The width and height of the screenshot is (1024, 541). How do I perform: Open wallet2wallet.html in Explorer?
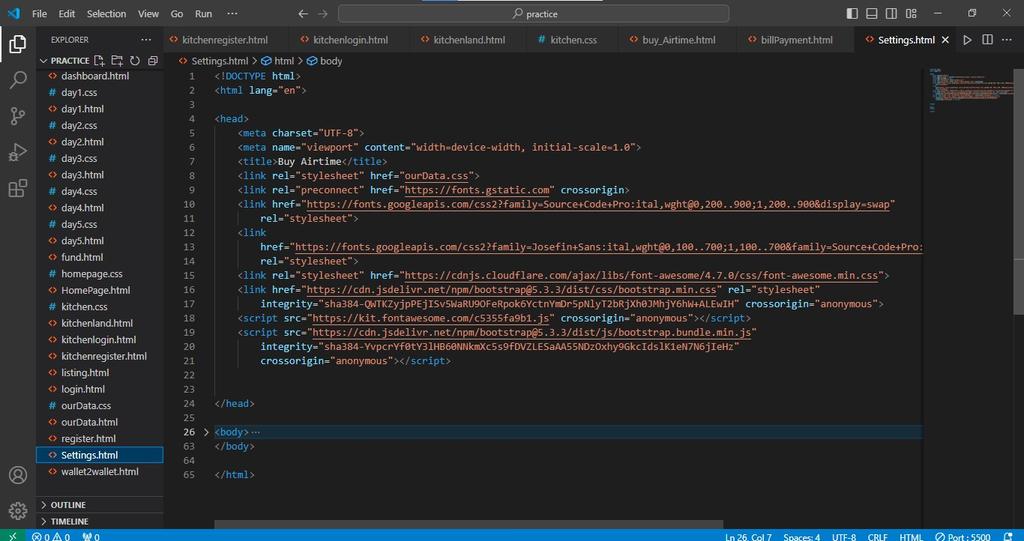99,472
